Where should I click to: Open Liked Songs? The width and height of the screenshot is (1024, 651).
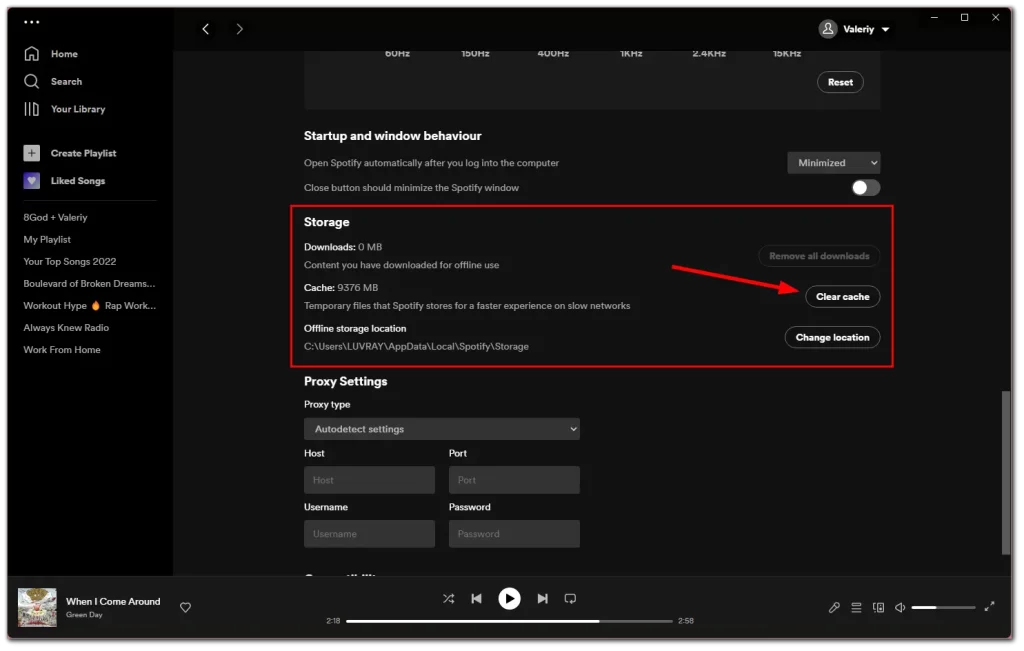pos(78,181)
